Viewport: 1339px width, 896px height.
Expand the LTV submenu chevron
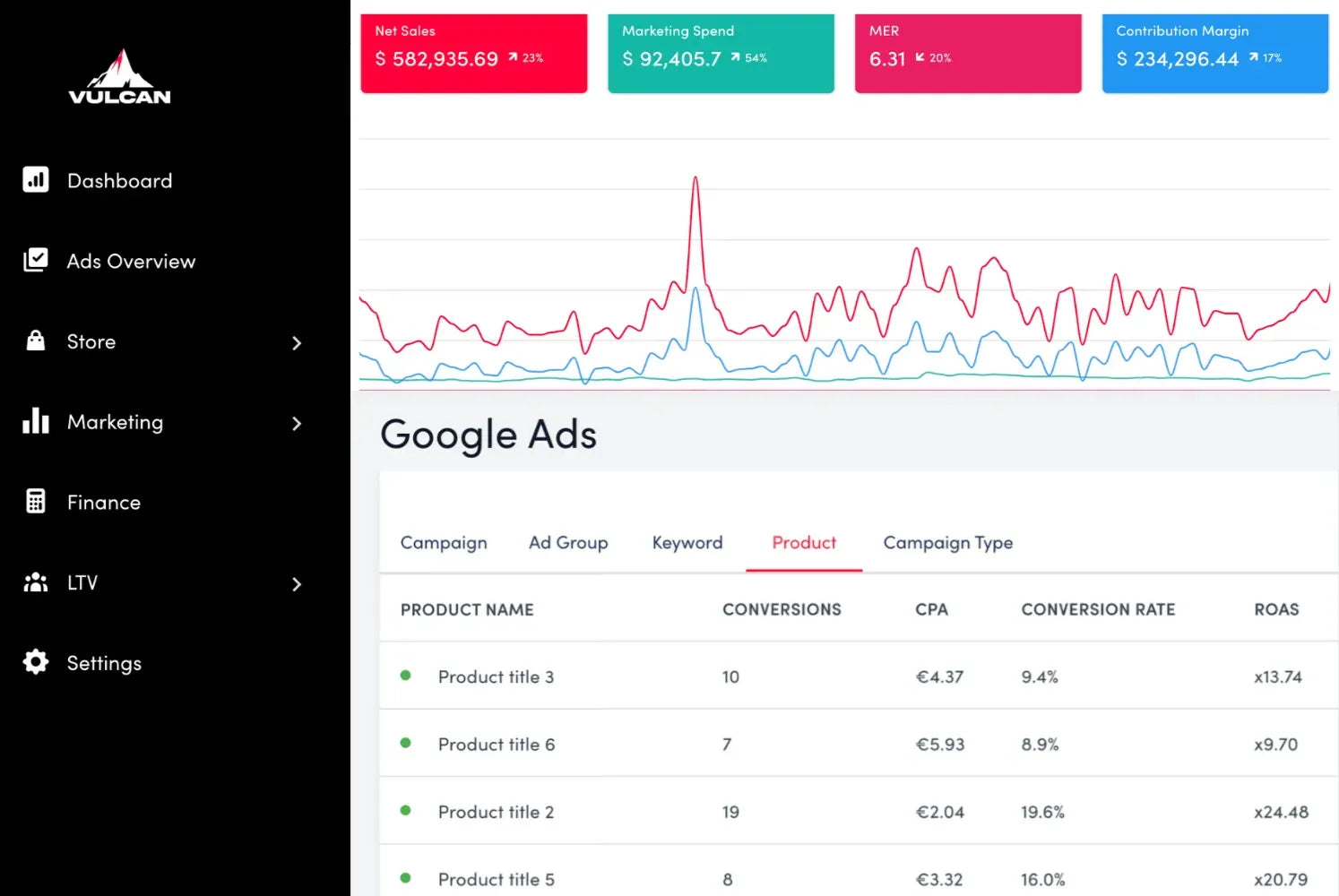(x=297, y=584)
